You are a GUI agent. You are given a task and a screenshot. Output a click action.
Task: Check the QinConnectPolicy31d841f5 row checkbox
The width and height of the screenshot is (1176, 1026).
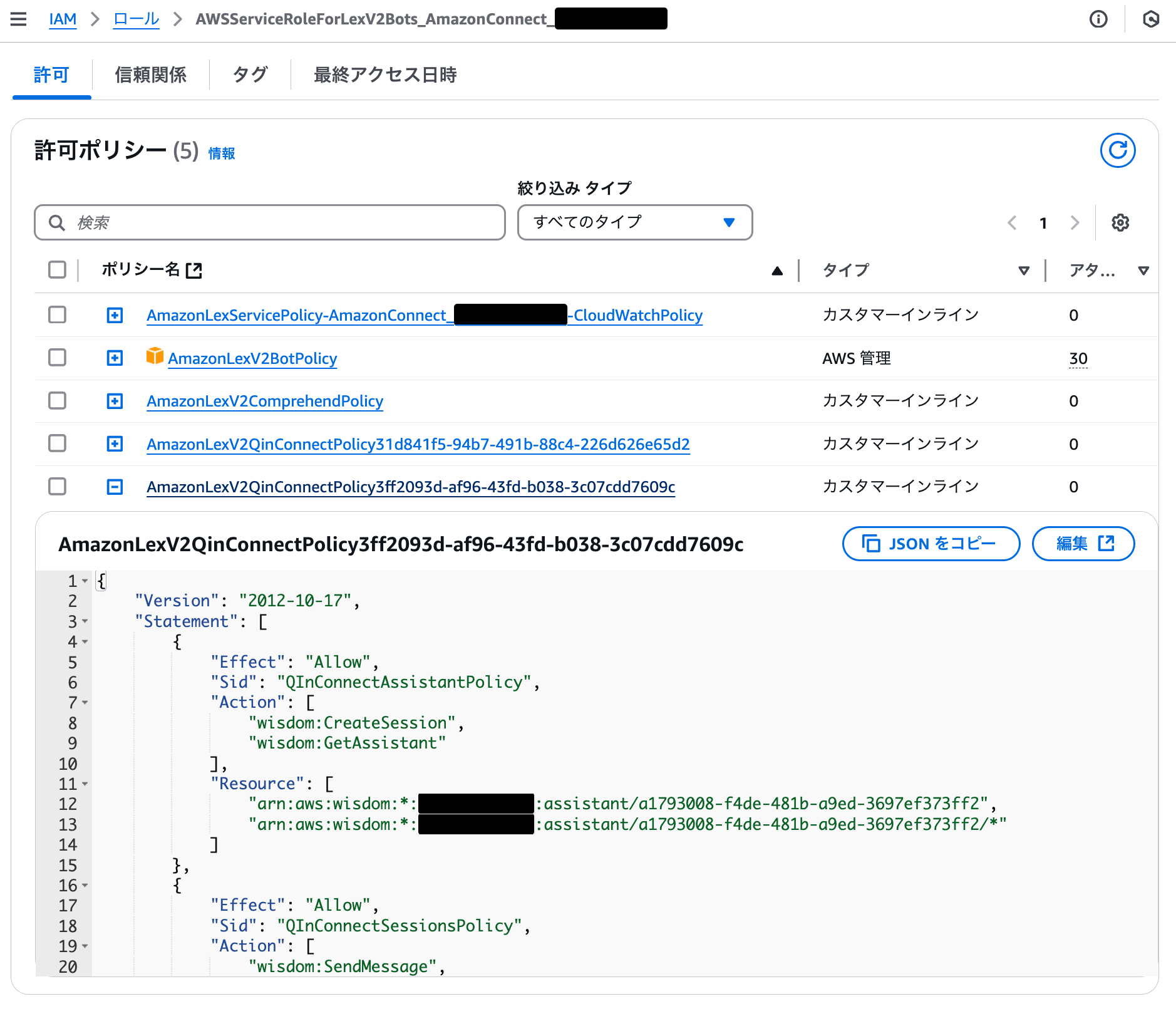pyautogui.click(x=57, y=443)
